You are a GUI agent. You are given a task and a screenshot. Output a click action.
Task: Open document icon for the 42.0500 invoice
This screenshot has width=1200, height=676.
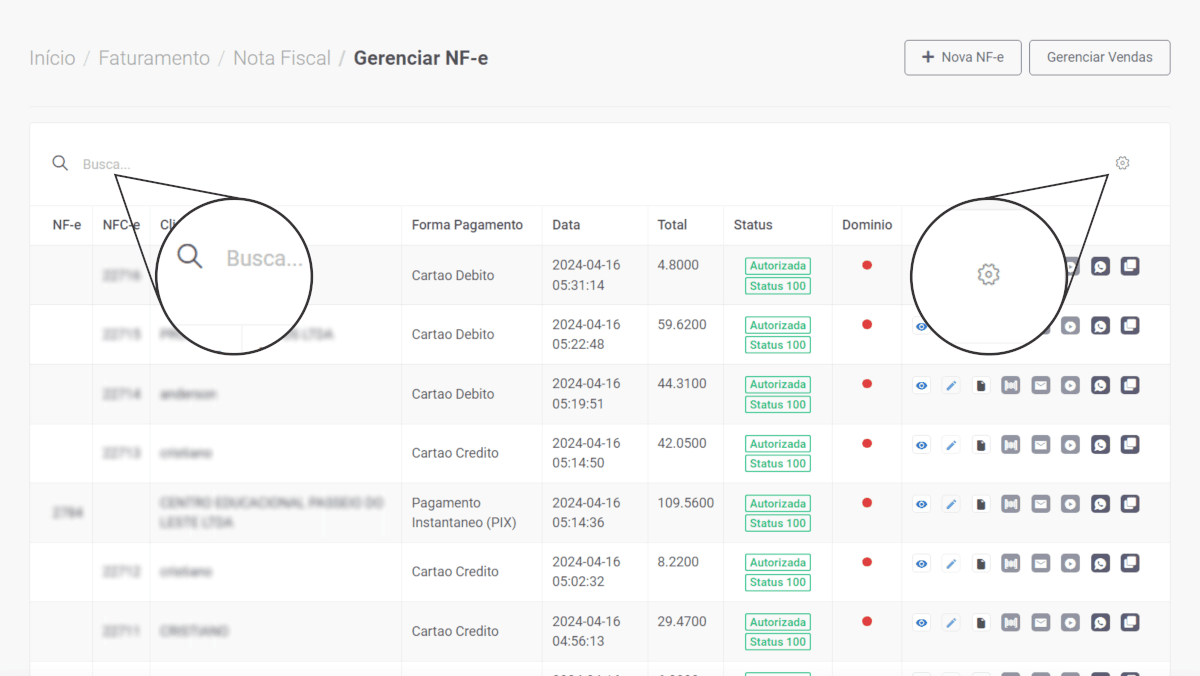(981, 445)
